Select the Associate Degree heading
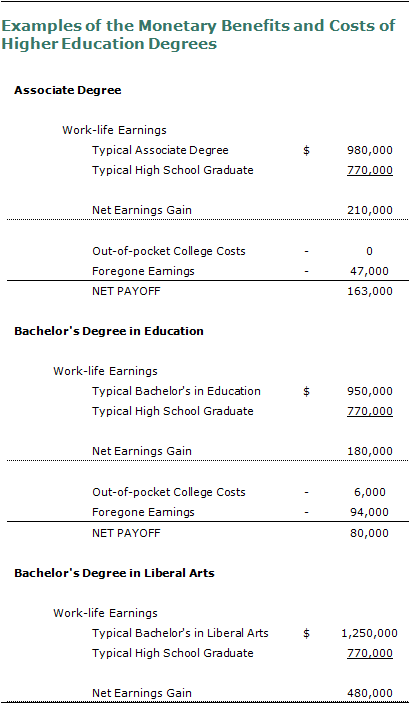Image resolution: width=410 pixels, height=704 pixels. 68,90
